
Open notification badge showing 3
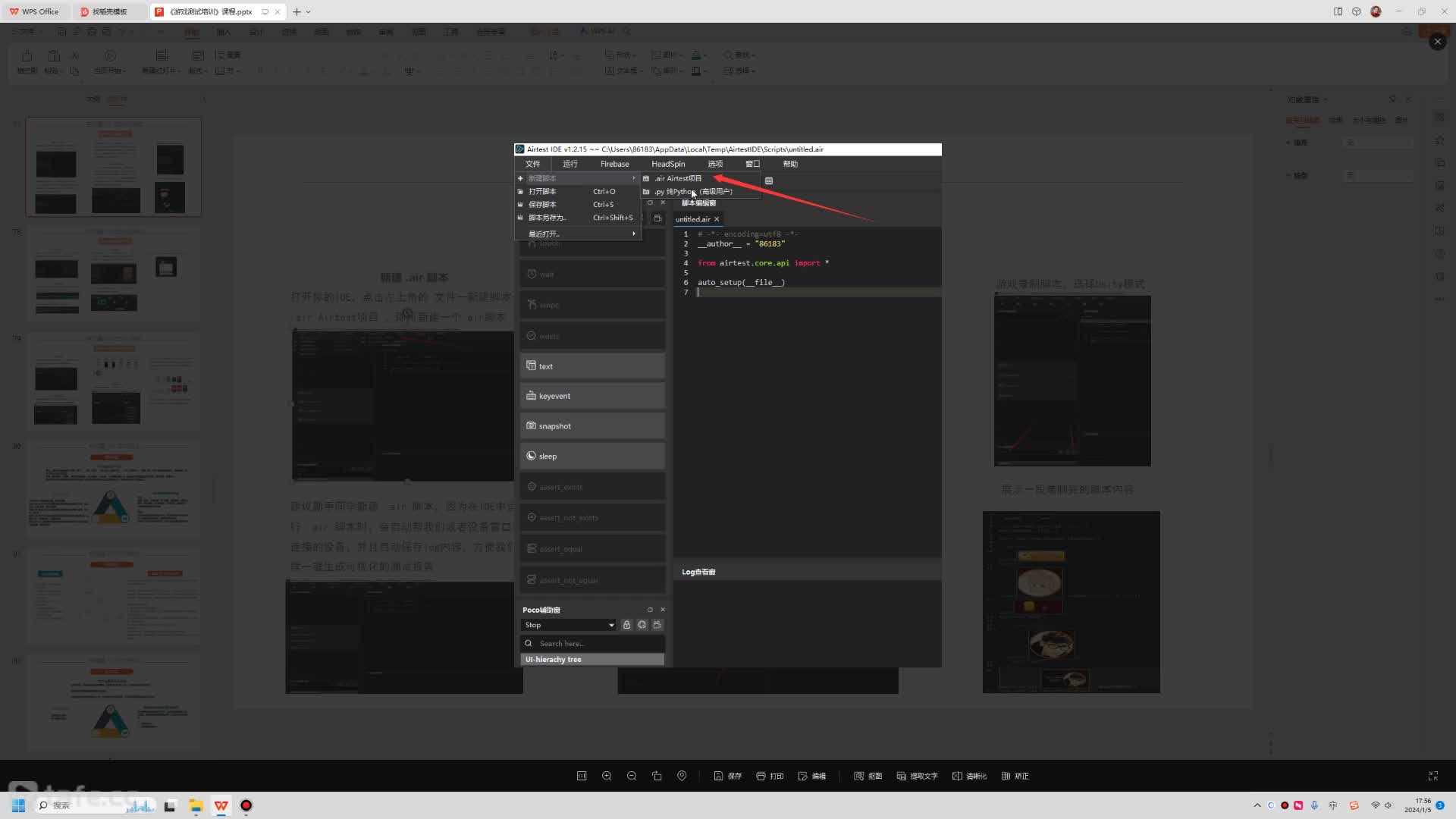point(1440,805)
